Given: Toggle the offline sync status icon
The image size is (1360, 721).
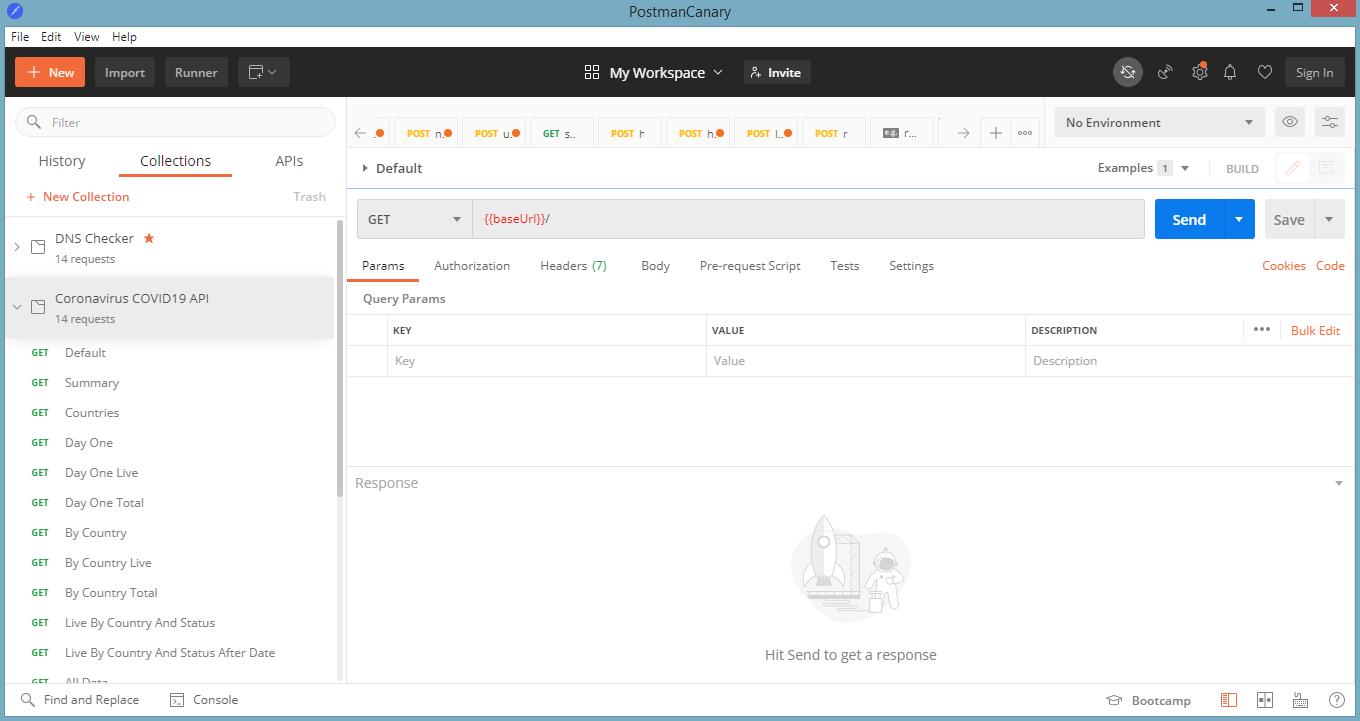Looking at the screenshot, I should tap(1128, 72).
